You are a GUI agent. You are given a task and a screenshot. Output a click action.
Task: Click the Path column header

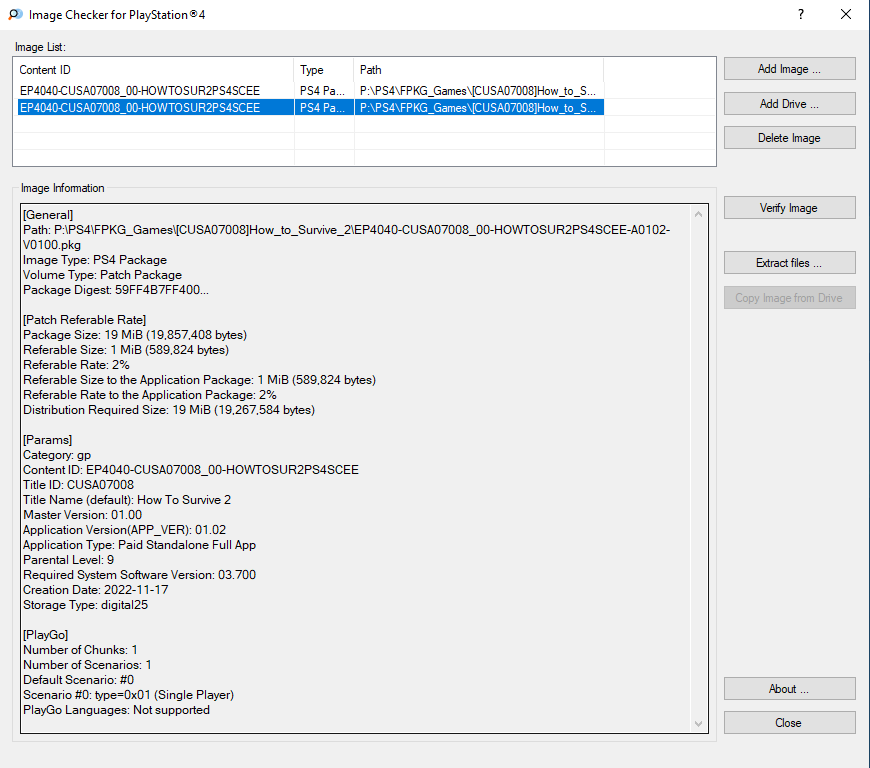click(479, 70)
